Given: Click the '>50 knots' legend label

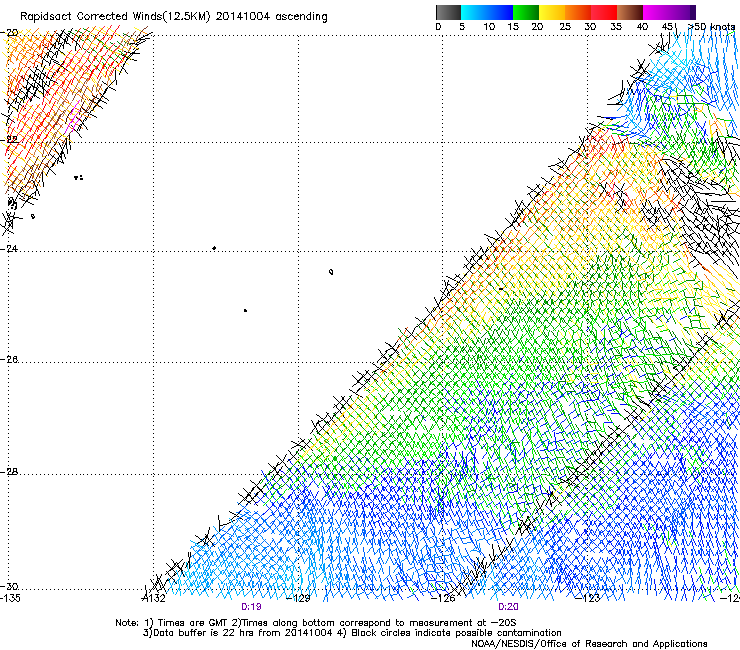Looking at the screenshot, I should pos(712,26).
